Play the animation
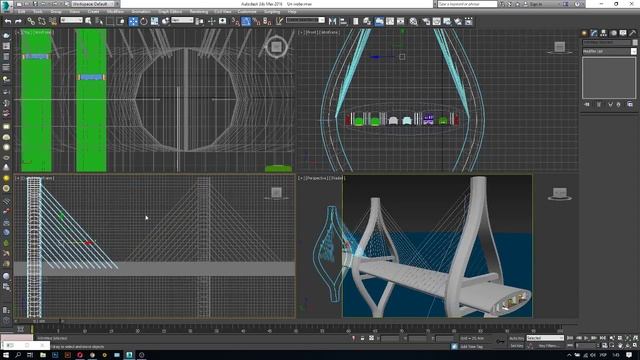640x360 pixels. [586, 338]
